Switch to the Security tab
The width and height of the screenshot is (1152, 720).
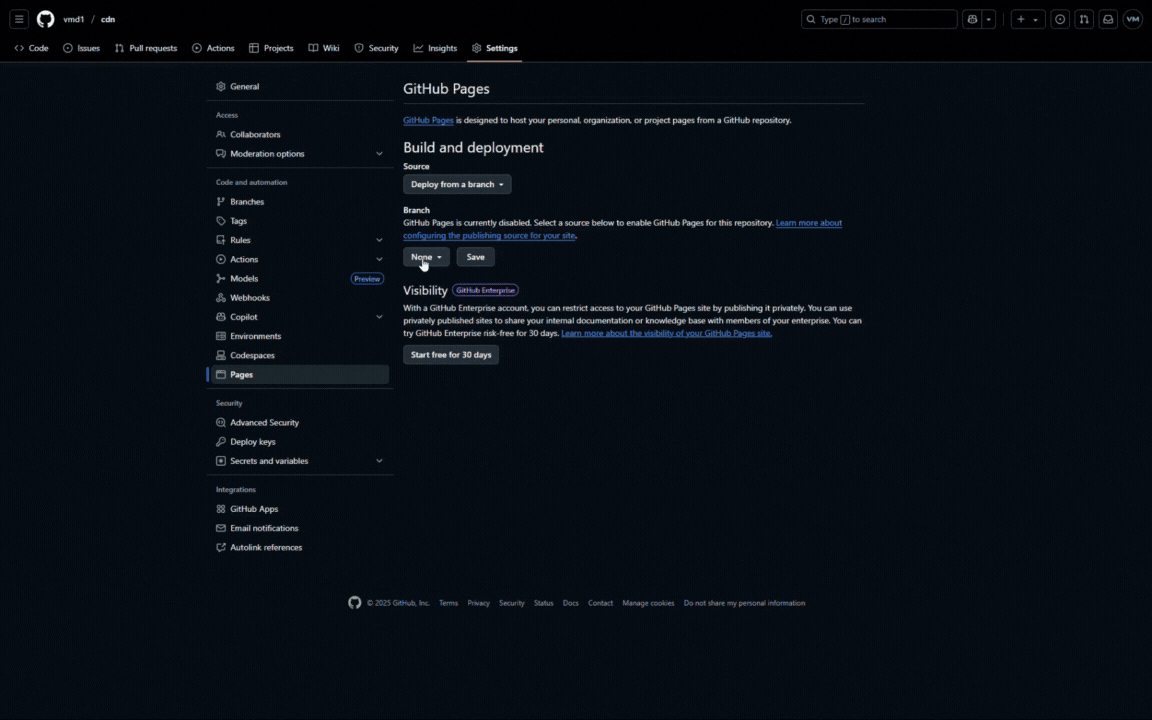(376, 48)
